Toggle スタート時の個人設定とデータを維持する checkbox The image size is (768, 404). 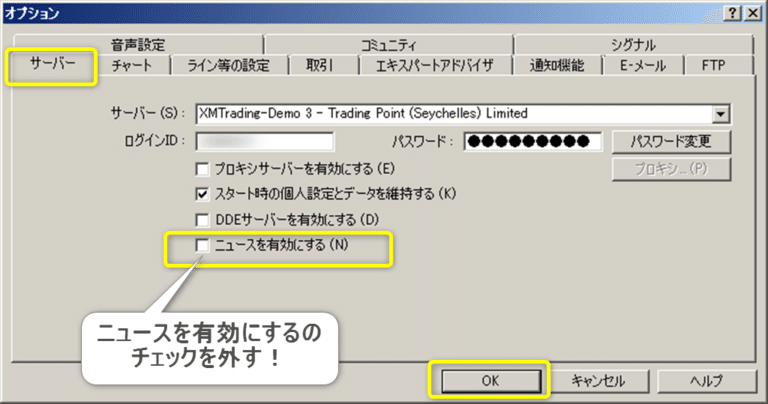point(202,194)
